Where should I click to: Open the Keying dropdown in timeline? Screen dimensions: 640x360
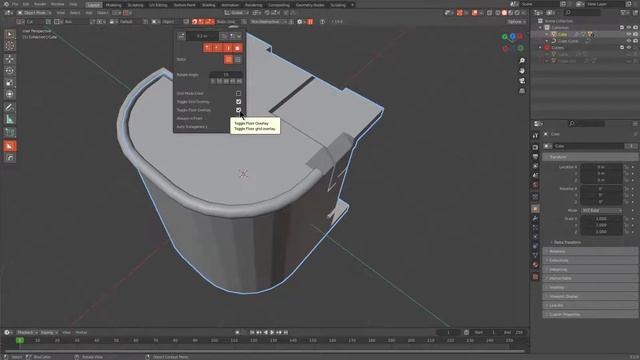pyautogui.click(x=49, y=332)
